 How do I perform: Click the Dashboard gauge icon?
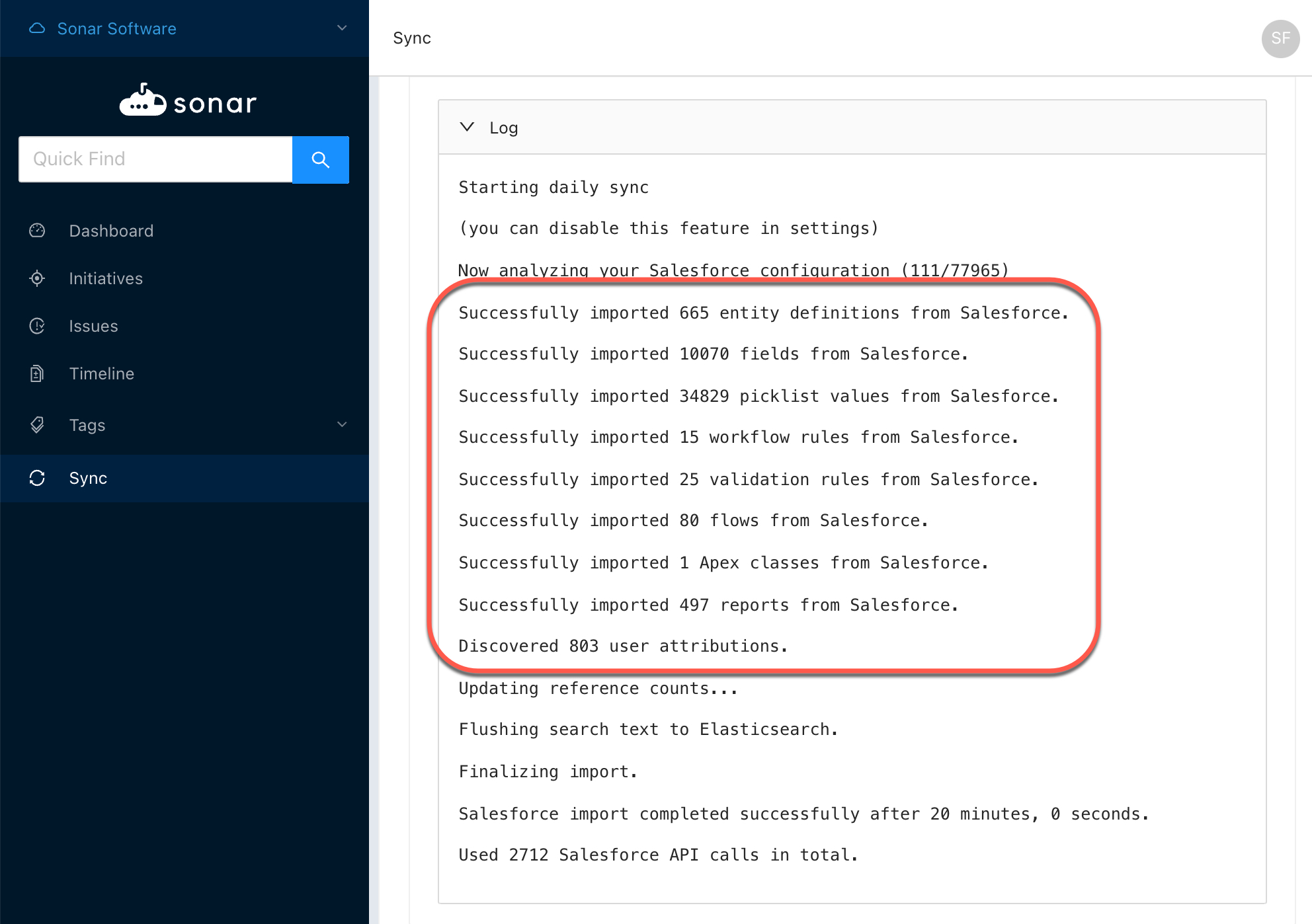[37, 231]
